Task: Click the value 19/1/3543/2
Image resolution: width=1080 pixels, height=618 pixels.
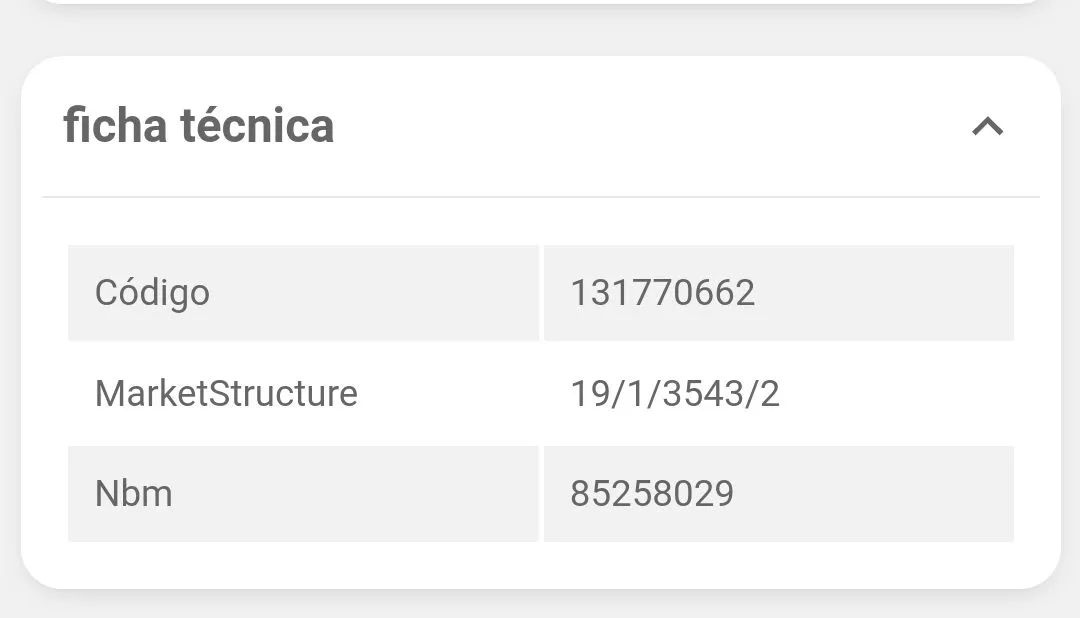Action: 674,393
